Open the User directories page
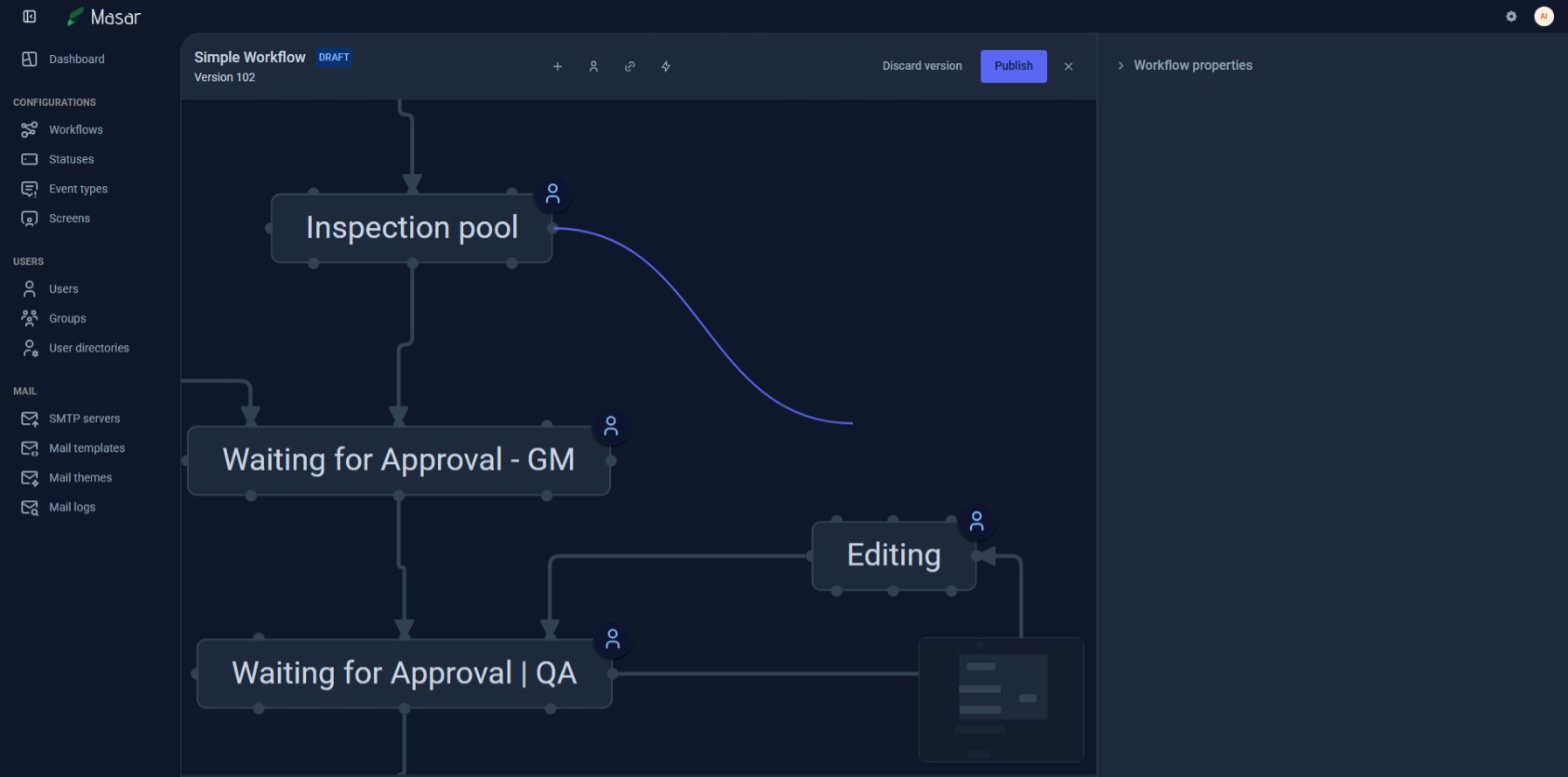 coord(88,348)
